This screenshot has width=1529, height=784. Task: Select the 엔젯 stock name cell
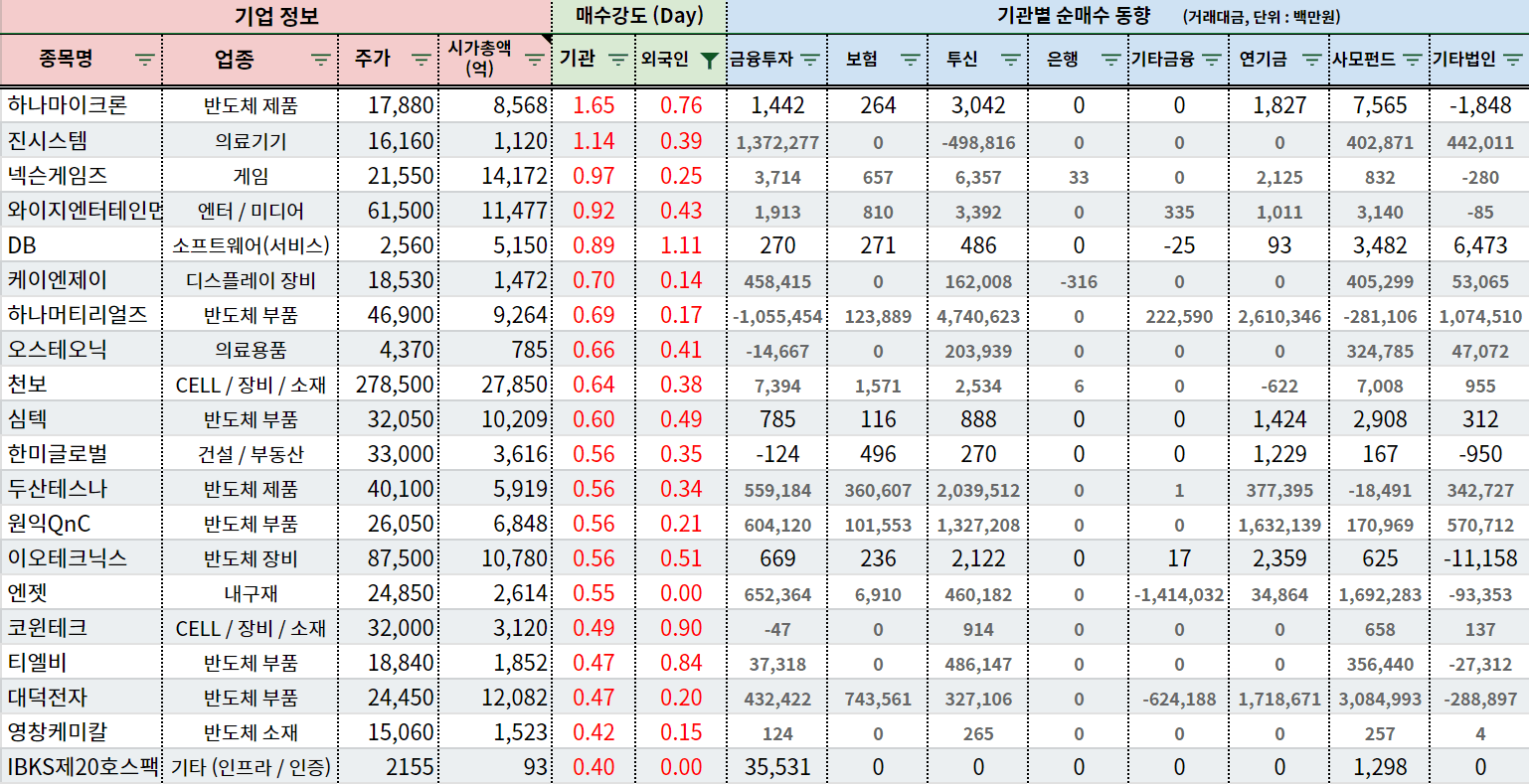[x=81, y=592]
